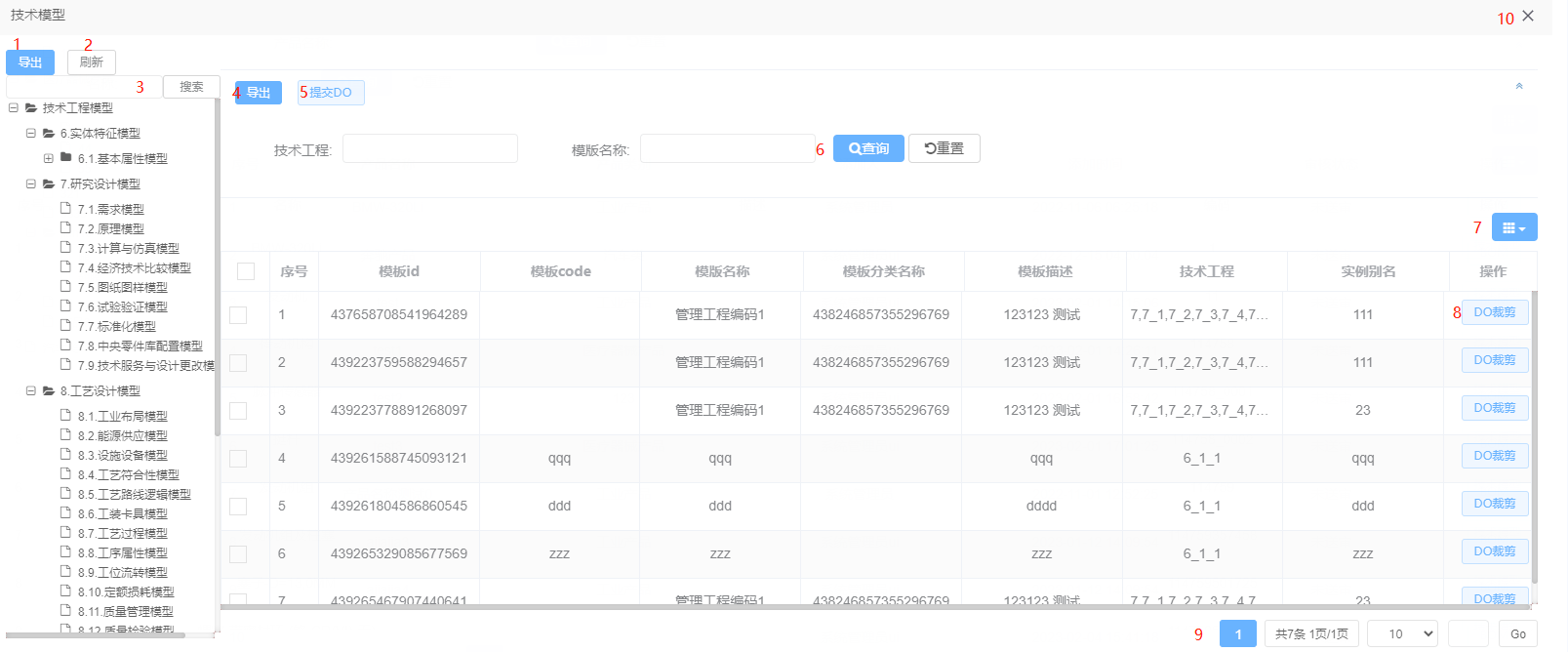Select 7.3.计算与仿真模型 in tree
Image resolution: width=1568 pixels, height=652 pixels.
tap(129, 249)
